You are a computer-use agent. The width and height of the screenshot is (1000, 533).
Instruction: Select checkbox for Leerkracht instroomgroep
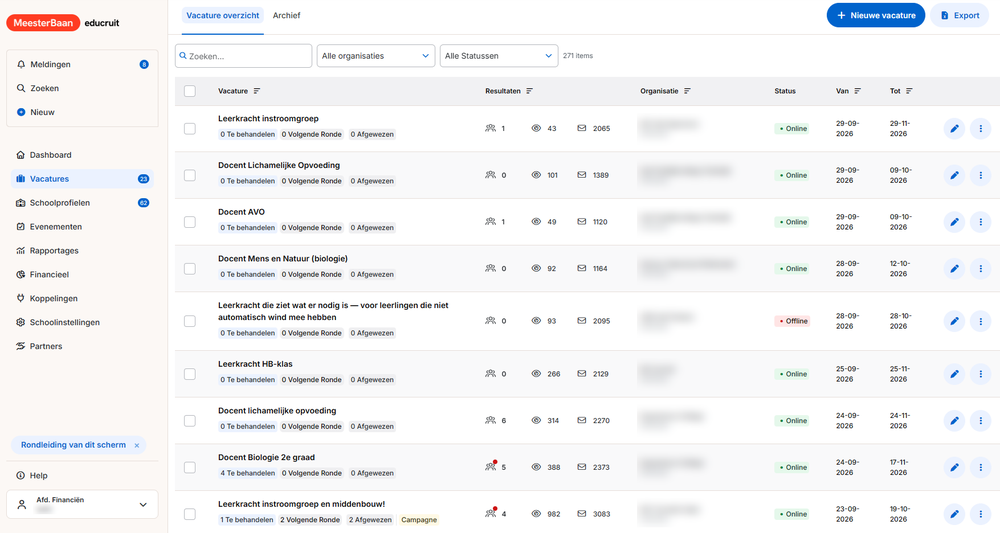pos(190,129)
